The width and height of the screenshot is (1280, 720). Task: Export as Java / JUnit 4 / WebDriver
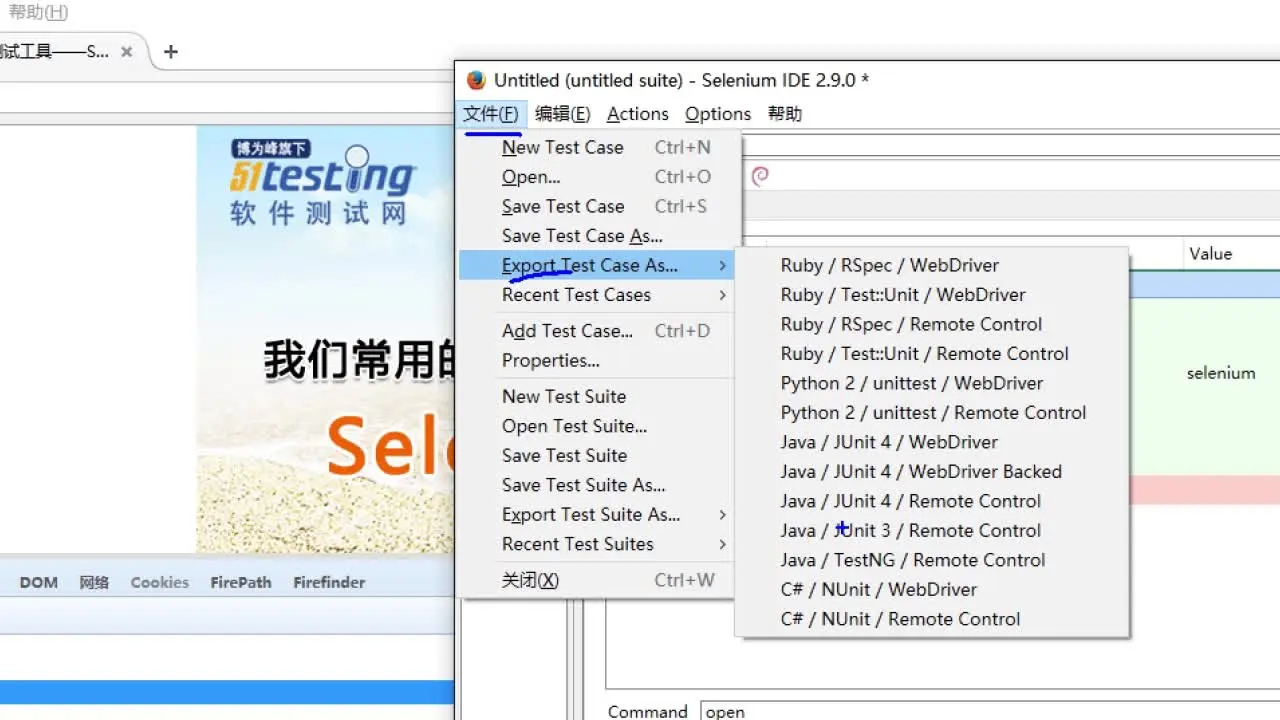click(x=932, y=442)
